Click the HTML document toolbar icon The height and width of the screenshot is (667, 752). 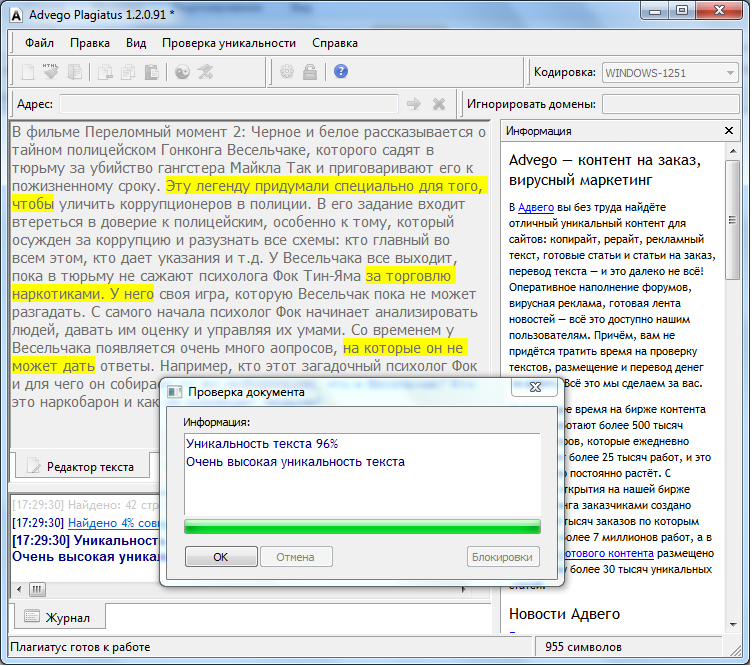click(51, 72)
